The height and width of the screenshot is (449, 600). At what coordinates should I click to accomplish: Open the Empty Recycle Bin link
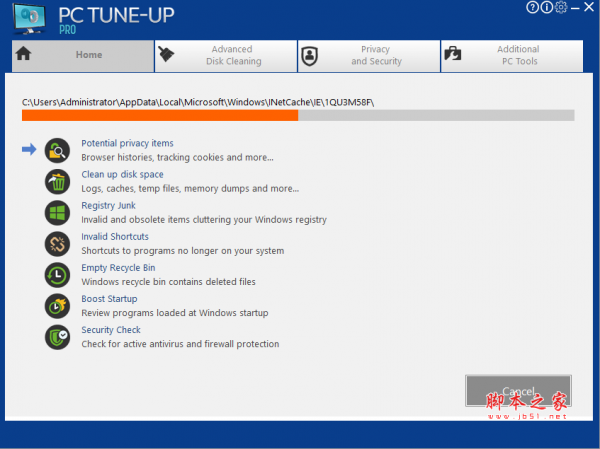click(x=118, y=268)
